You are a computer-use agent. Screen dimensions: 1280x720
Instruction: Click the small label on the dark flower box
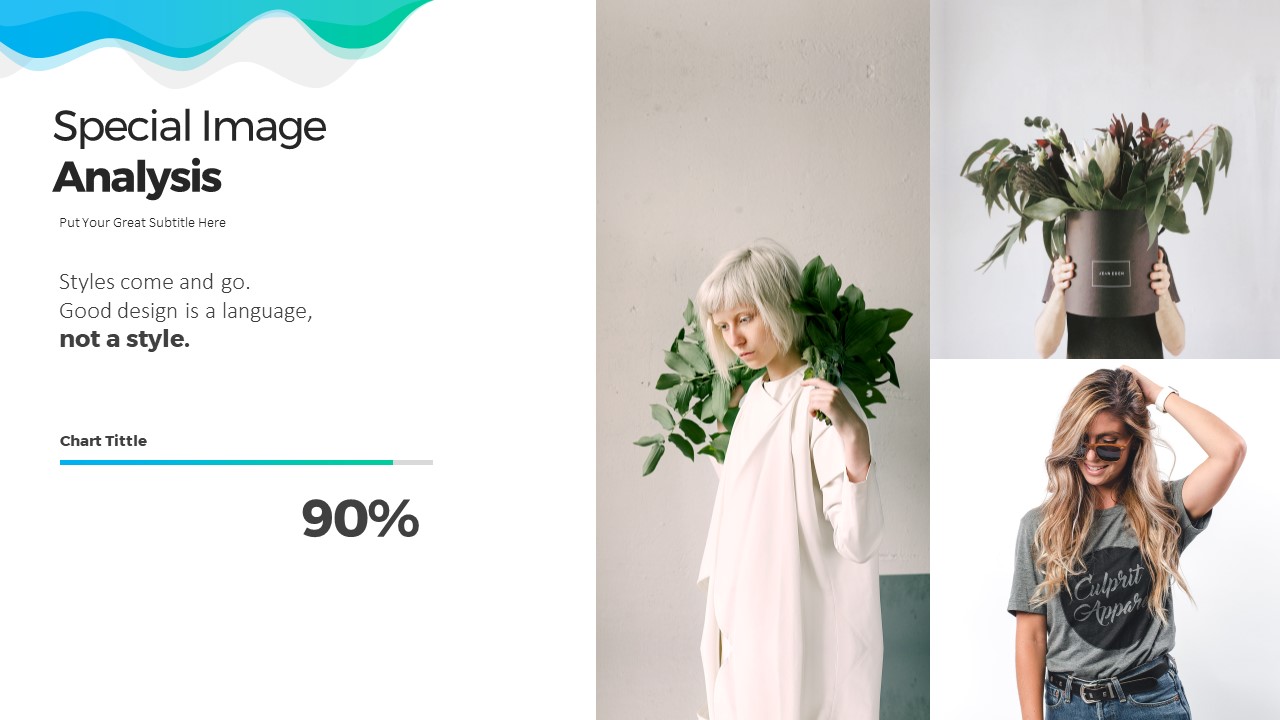[x=1111, y=273]
